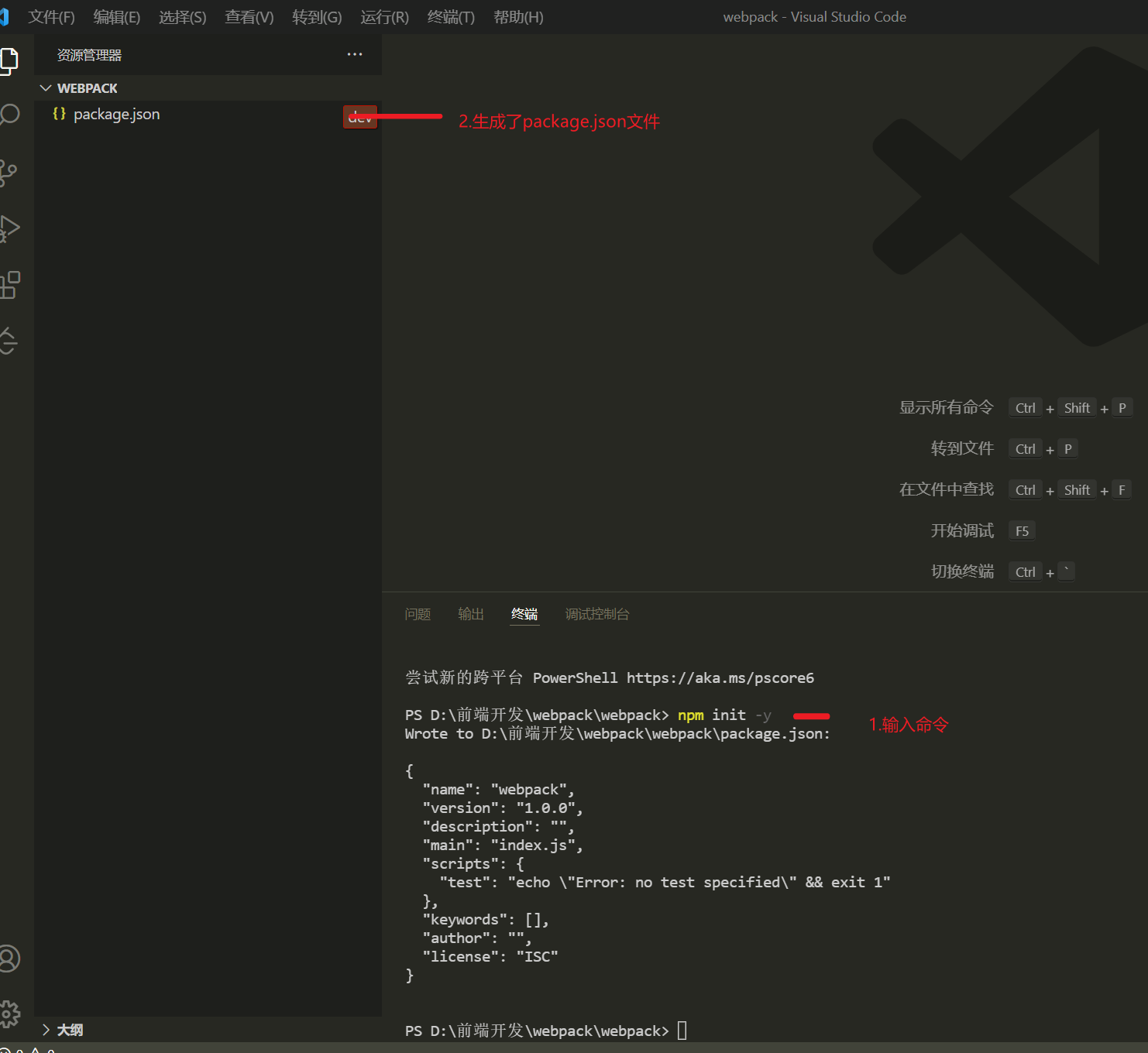Select the 终端 panel tab
The image size is (1148, 1053).
(x=524, y=614)
